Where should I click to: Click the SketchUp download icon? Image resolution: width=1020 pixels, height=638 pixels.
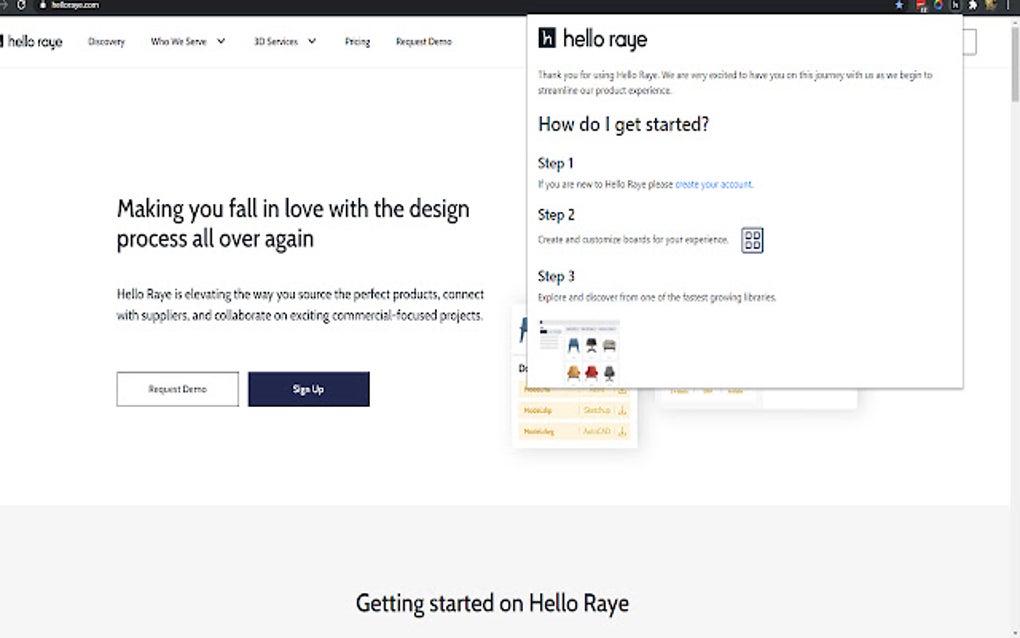623,411
